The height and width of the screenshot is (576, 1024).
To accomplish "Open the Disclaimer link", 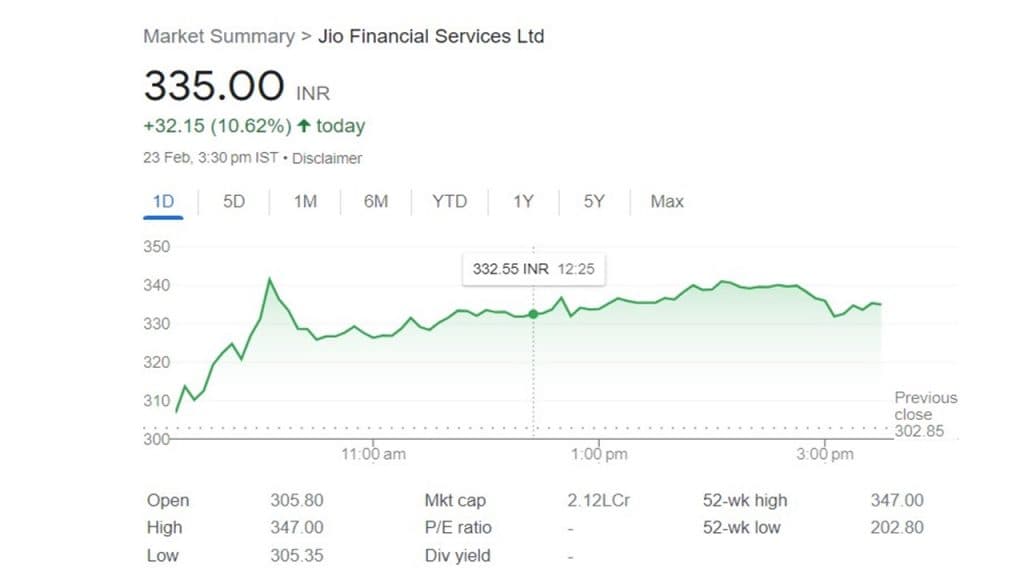I will (x=328, y=158).
